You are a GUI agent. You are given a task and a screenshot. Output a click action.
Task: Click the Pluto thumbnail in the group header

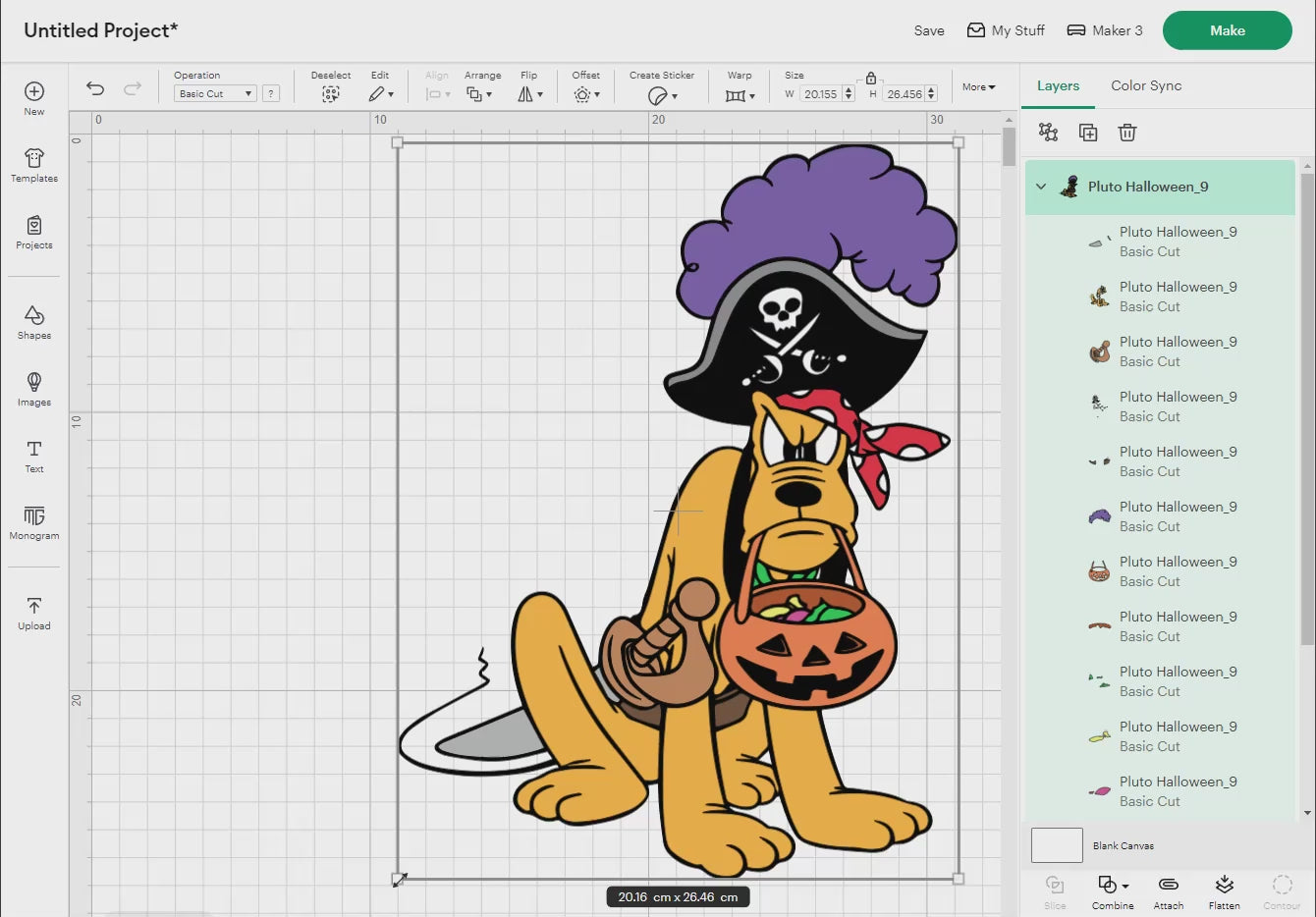1070,187
